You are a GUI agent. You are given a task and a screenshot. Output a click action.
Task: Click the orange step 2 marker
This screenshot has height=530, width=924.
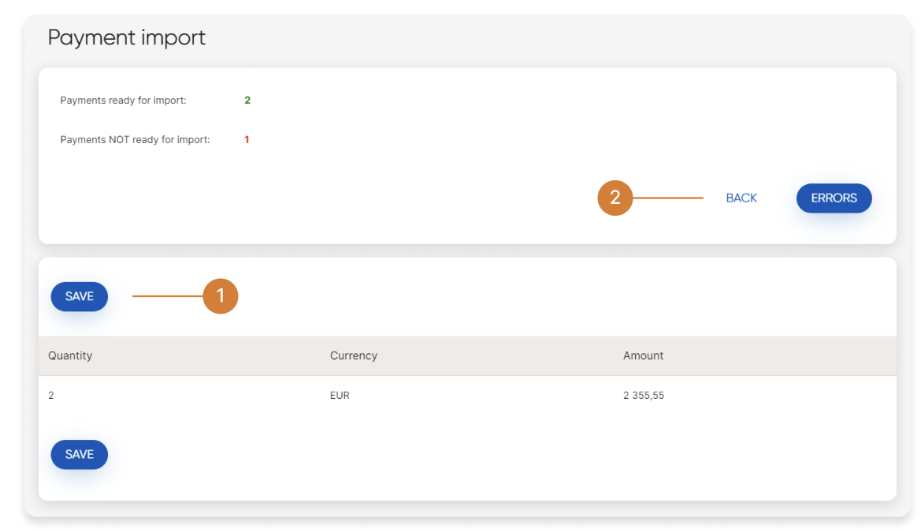tap(615, 198)
